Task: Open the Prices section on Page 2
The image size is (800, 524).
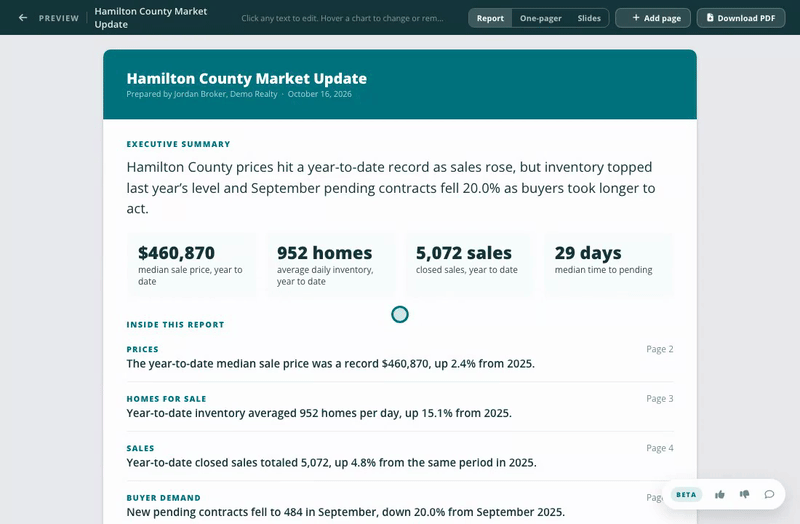Action: 400,357
